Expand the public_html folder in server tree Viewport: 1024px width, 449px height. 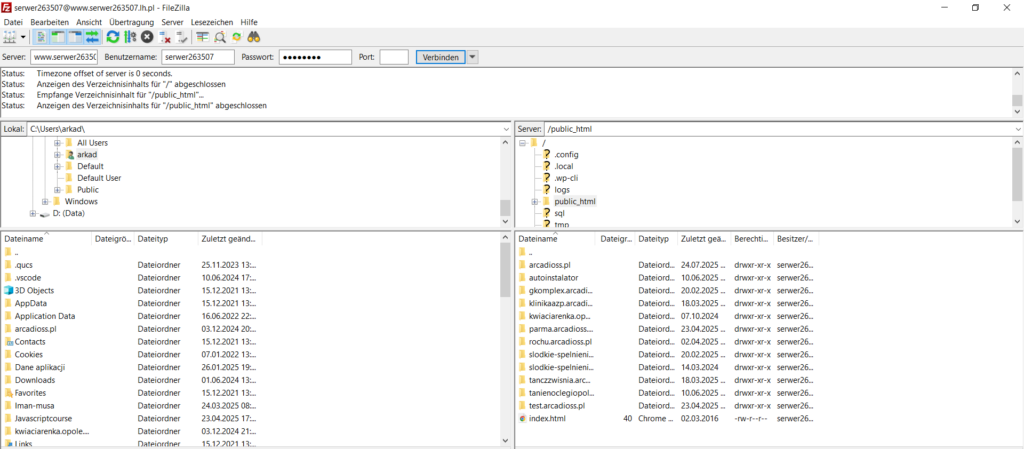coord(535,201)
